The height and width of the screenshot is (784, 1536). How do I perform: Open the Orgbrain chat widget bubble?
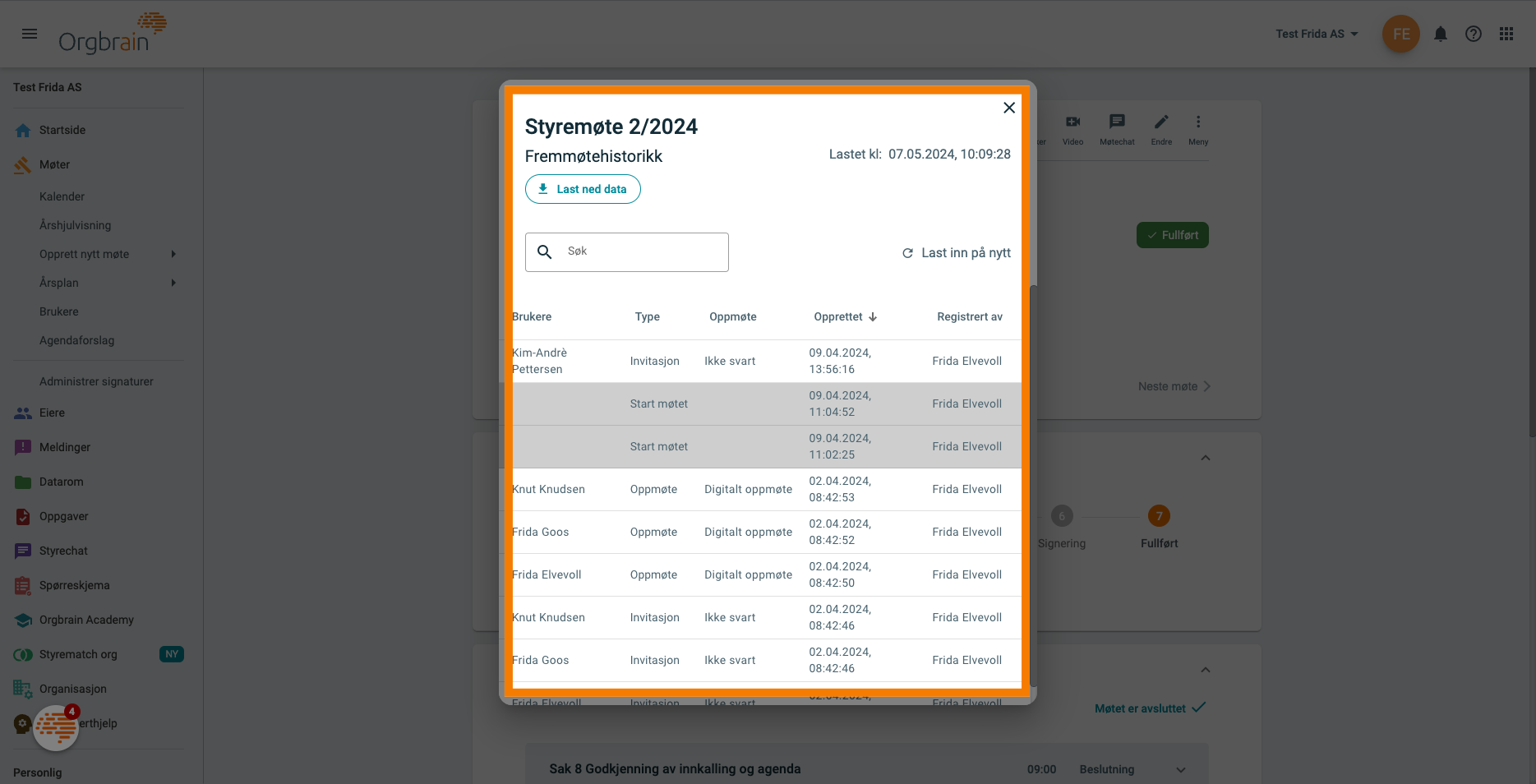(x=56, y=728)
